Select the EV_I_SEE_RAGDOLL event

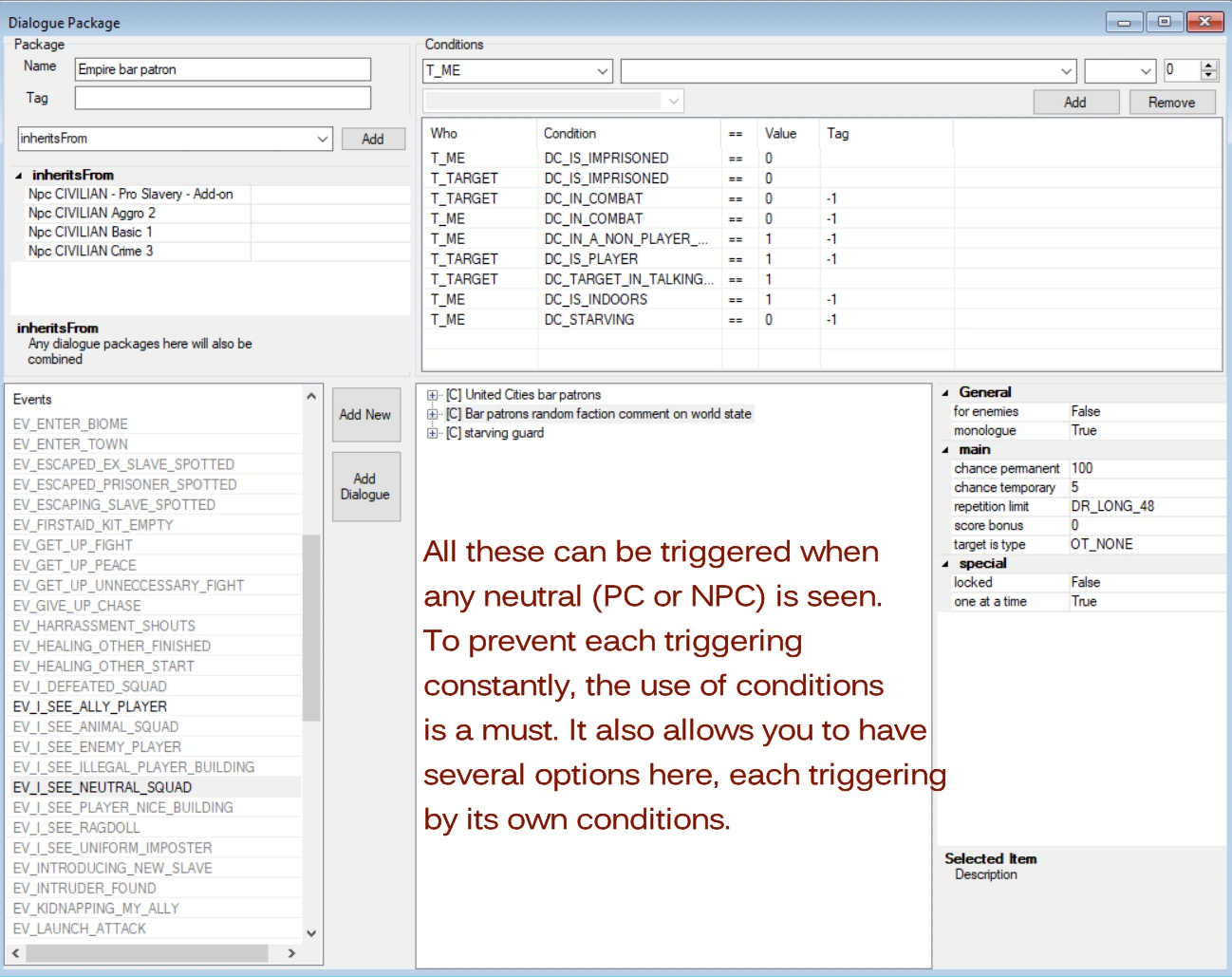[156, 828]
